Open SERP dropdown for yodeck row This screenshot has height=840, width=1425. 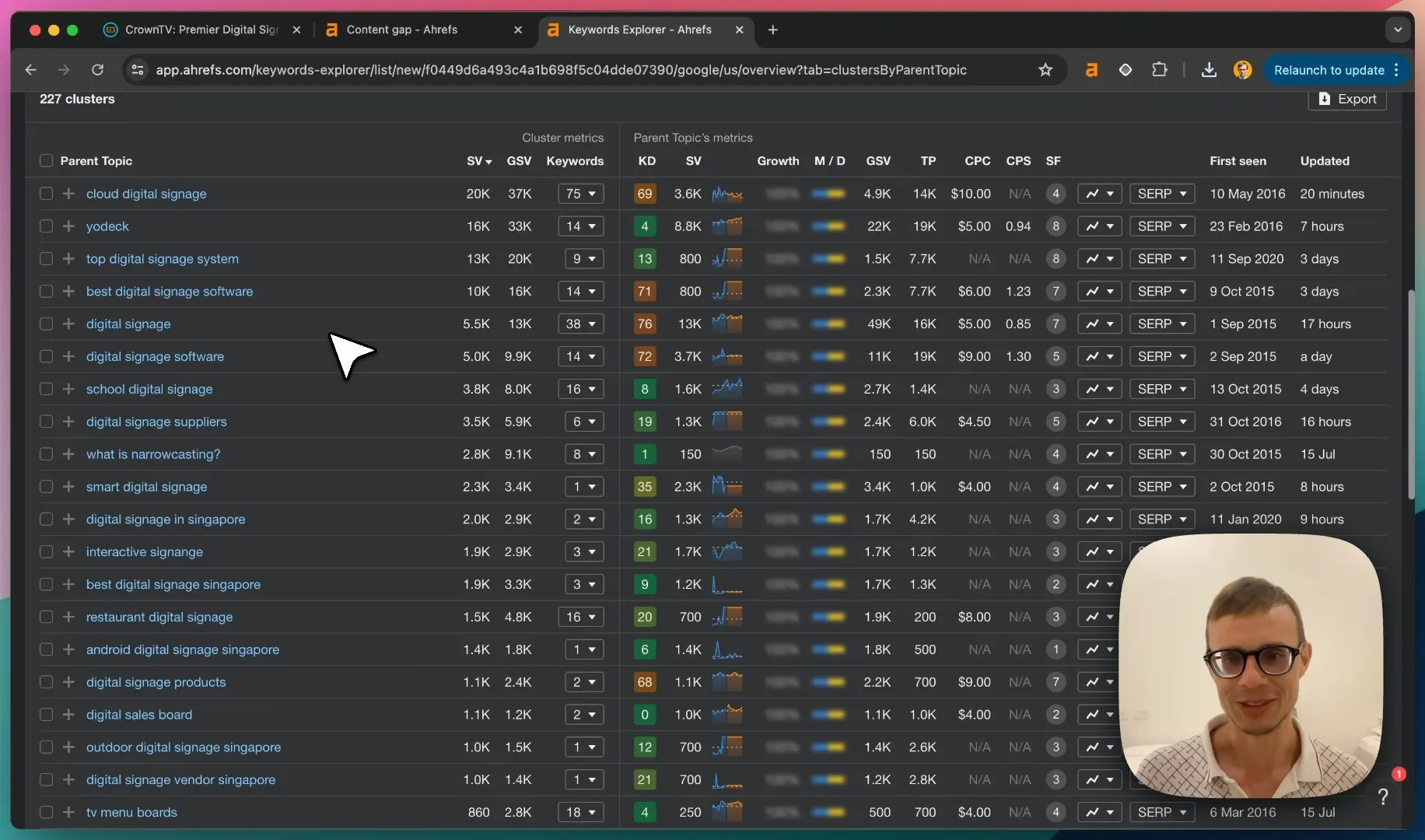tap(1162, 226)
